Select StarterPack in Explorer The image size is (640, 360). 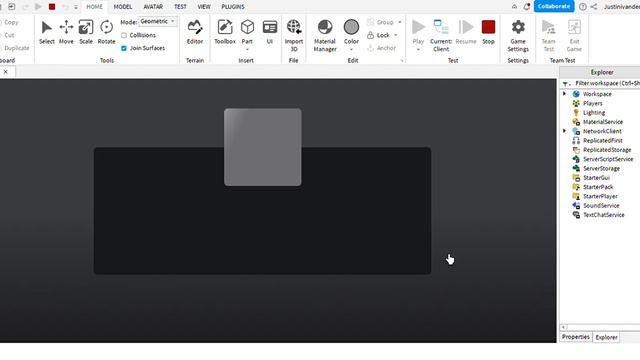(598, 187)
